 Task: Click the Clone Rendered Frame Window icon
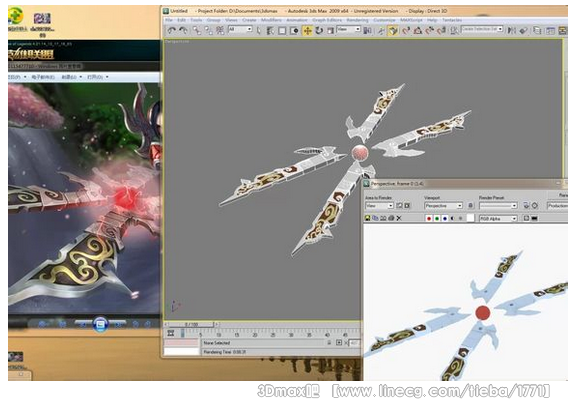pyautogui.click(x=383, y=219)
